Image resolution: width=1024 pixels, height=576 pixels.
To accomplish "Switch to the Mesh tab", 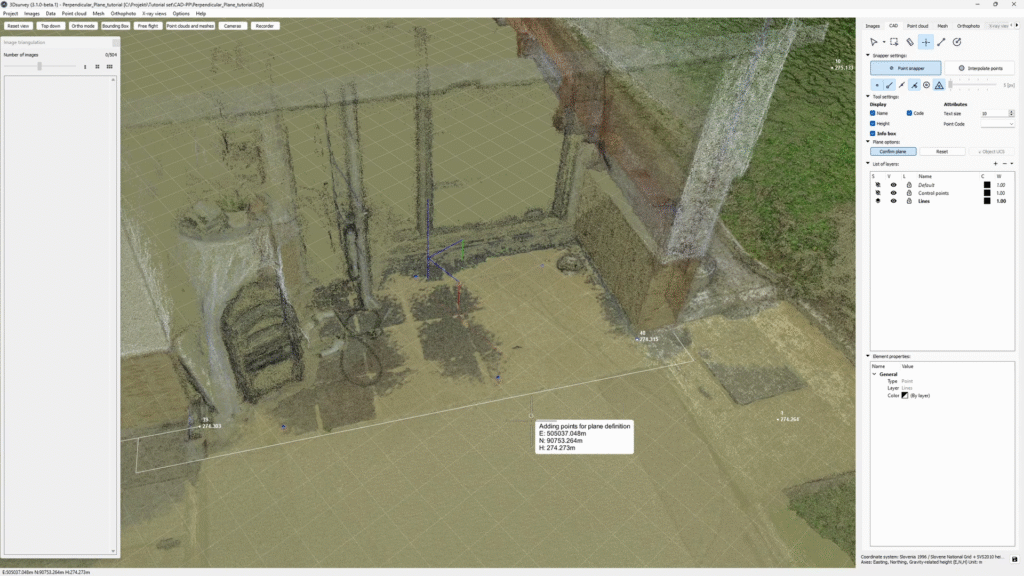I will click(x=942, y=26).
